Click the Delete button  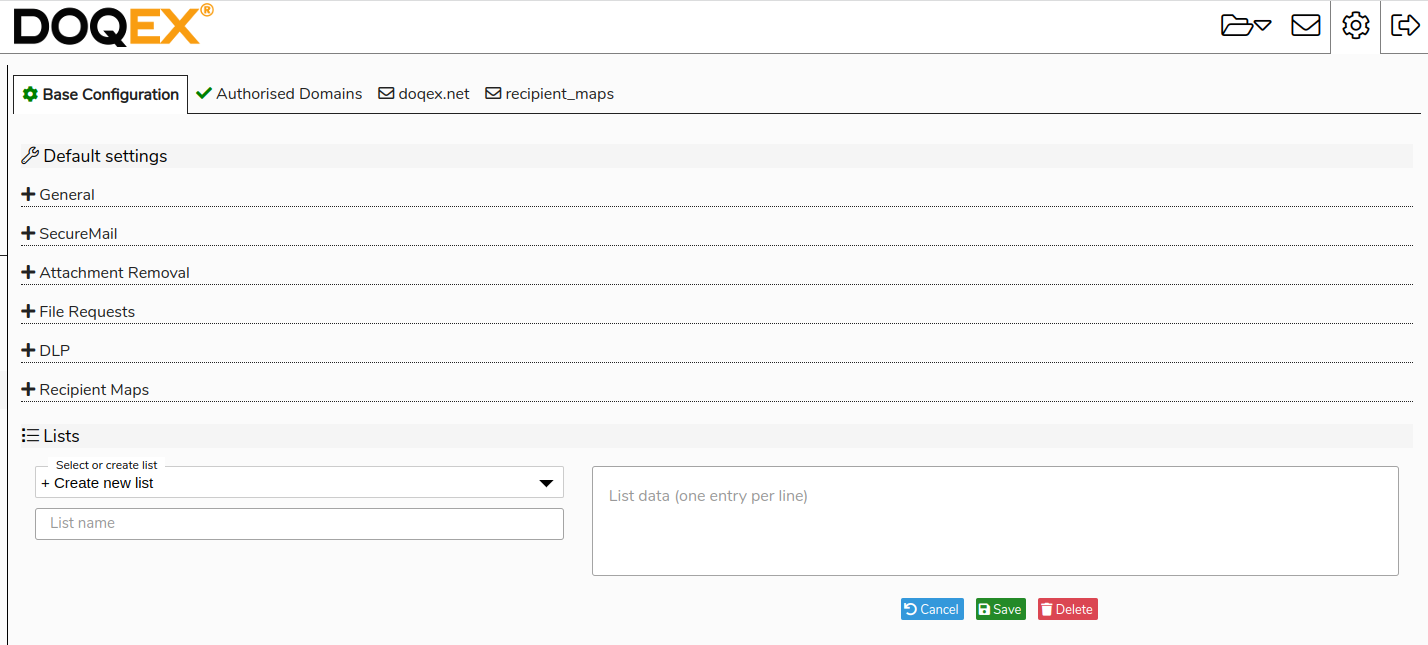click(x=1067, y=608)
